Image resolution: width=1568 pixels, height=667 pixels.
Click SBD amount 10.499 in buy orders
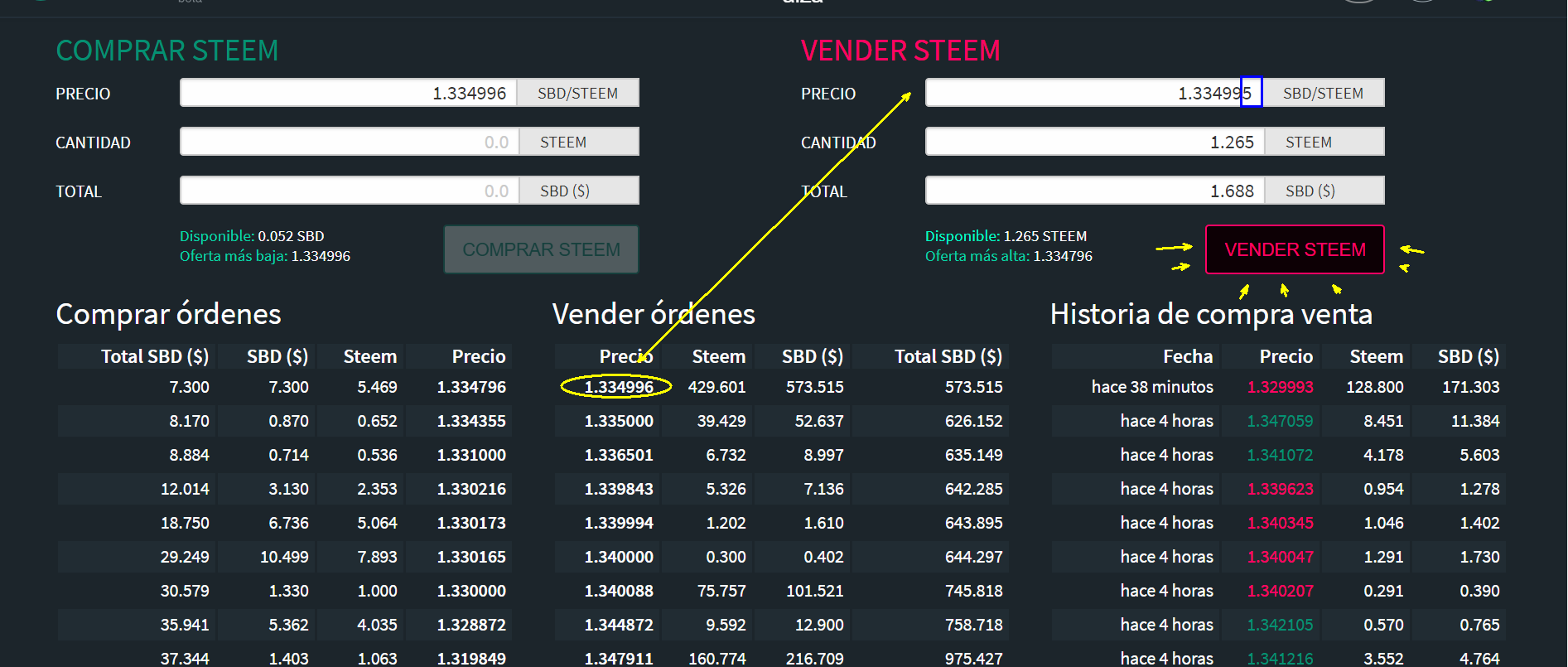click(284, 557)
